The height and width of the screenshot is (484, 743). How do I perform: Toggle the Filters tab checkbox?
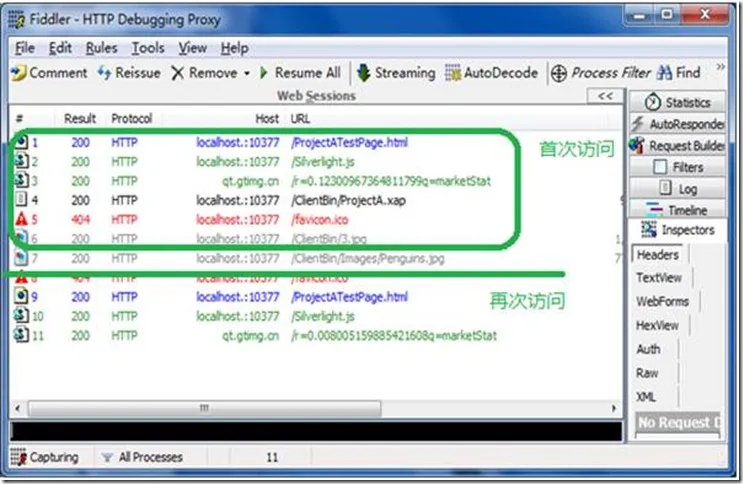[660, 167]
